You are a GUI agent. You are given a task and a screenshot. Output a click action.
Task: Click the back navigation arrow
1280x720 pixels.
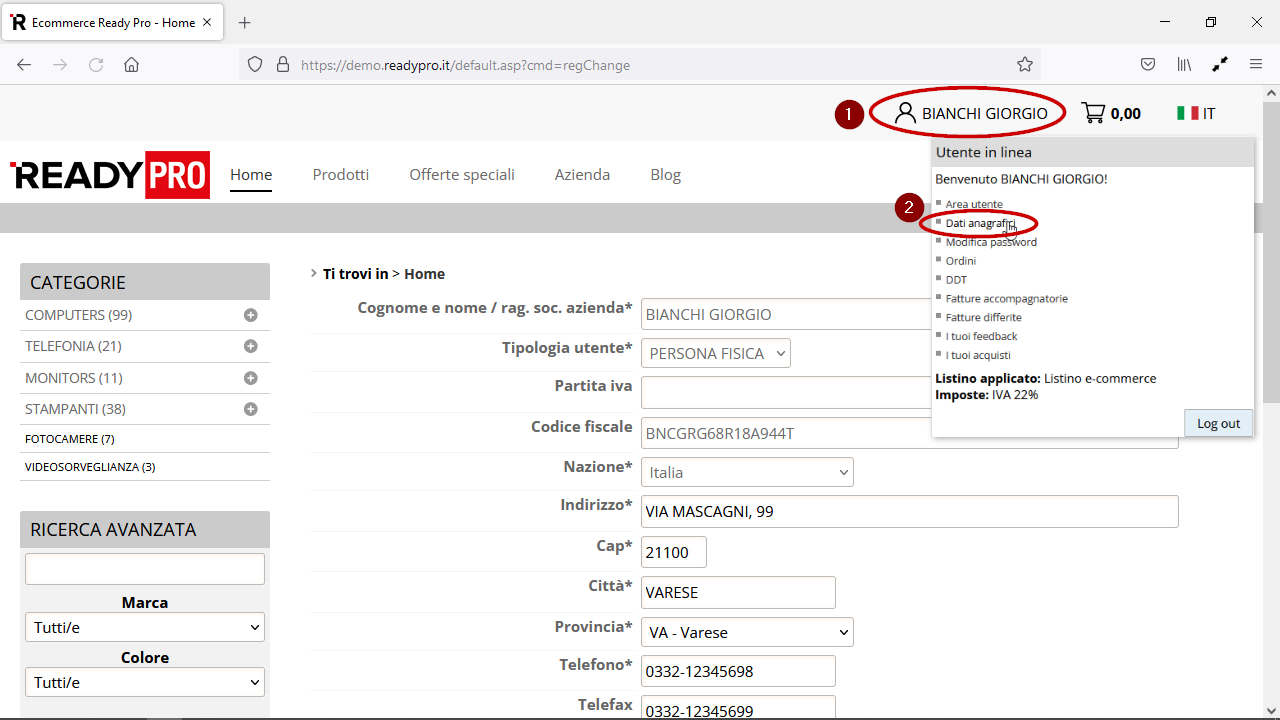24,63
